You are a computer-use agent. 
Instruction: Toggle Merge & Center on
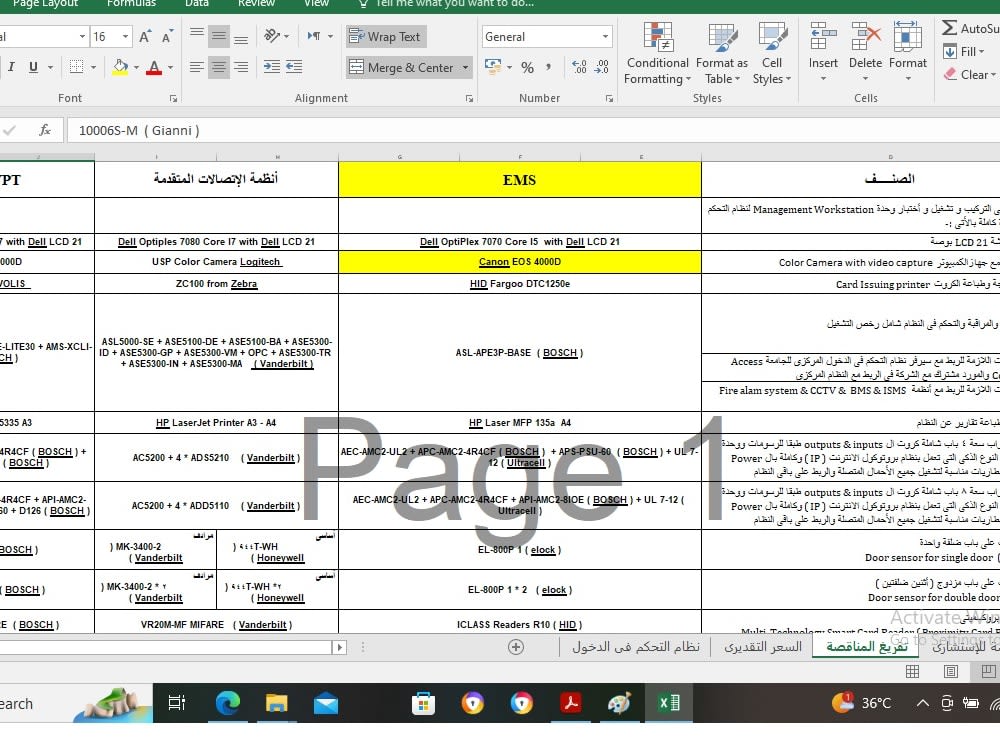[x=404, y=67]
